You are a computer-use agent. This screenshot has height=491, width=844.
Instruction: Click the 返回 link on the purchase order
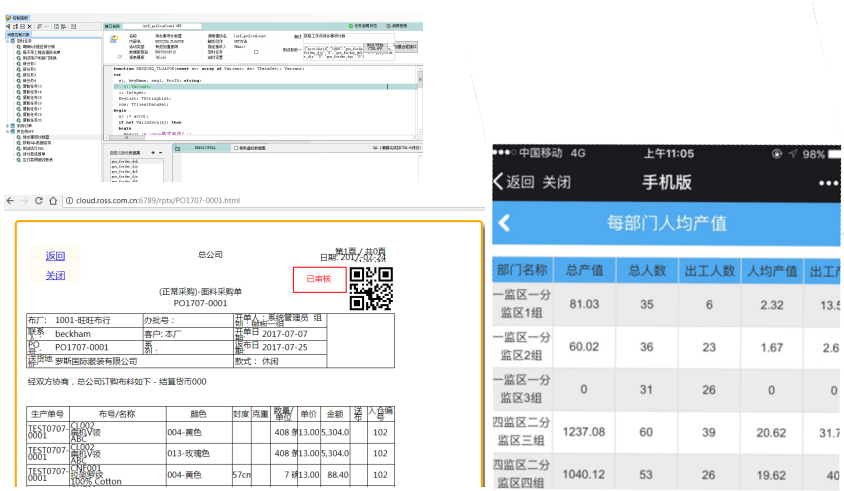[55, 256]
